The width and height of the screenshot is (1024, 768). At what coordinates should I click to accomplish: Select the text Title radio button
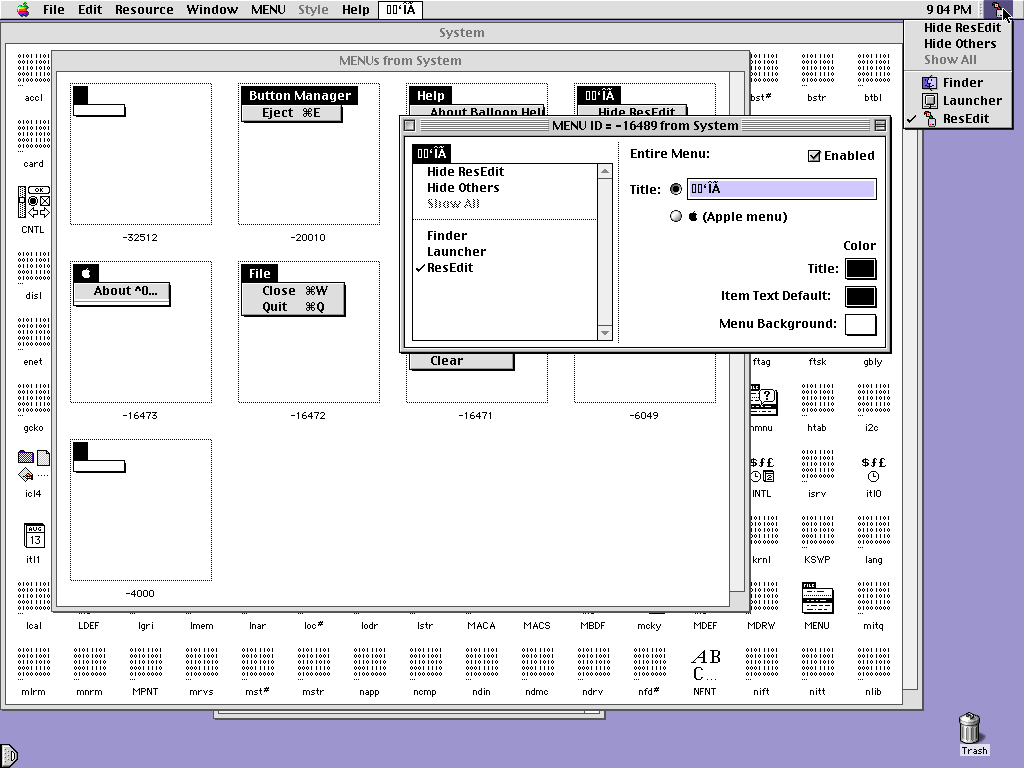point(676,189)
